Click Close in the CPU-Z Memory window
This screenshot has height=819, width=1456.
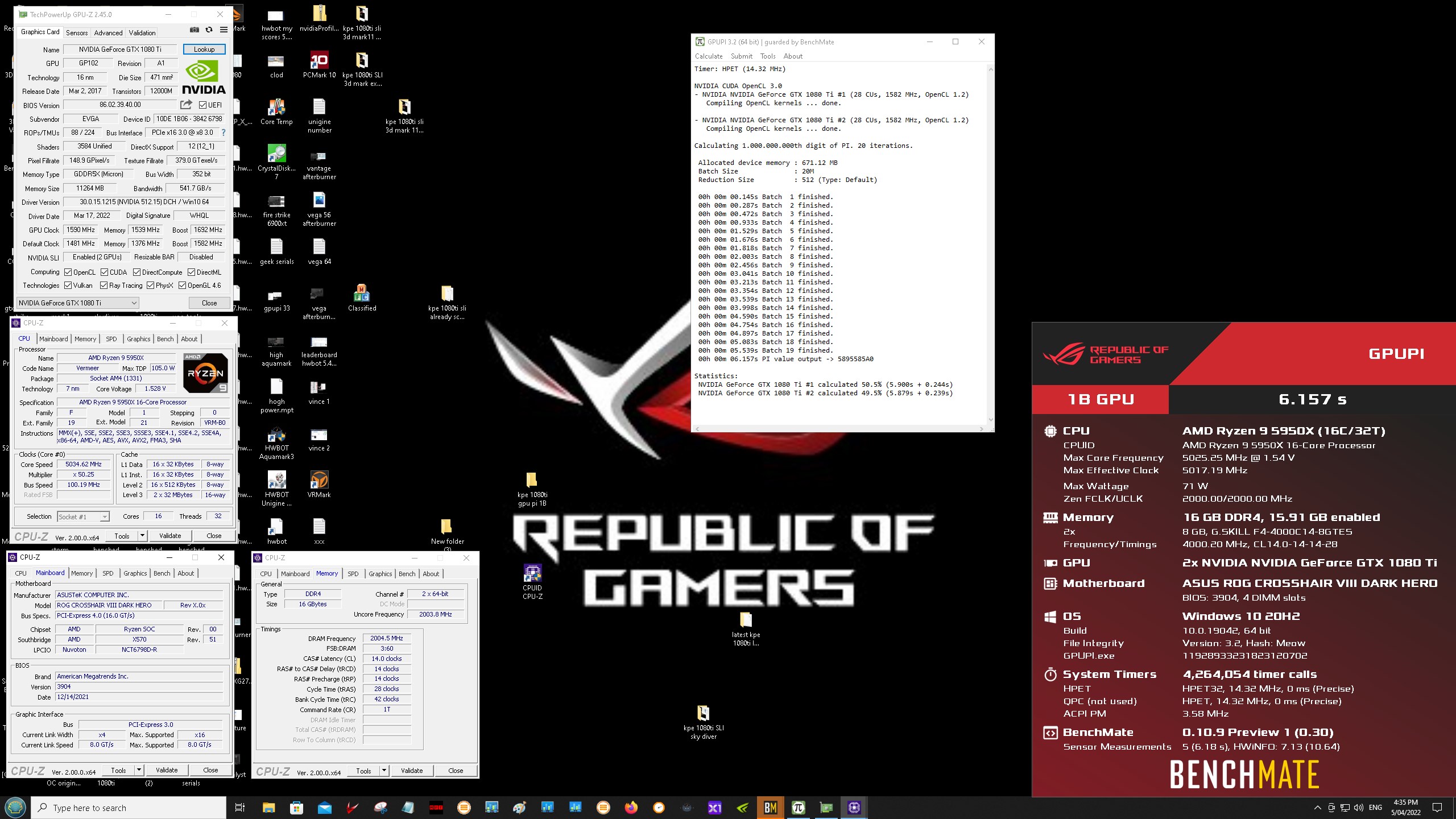click(456, 771)
